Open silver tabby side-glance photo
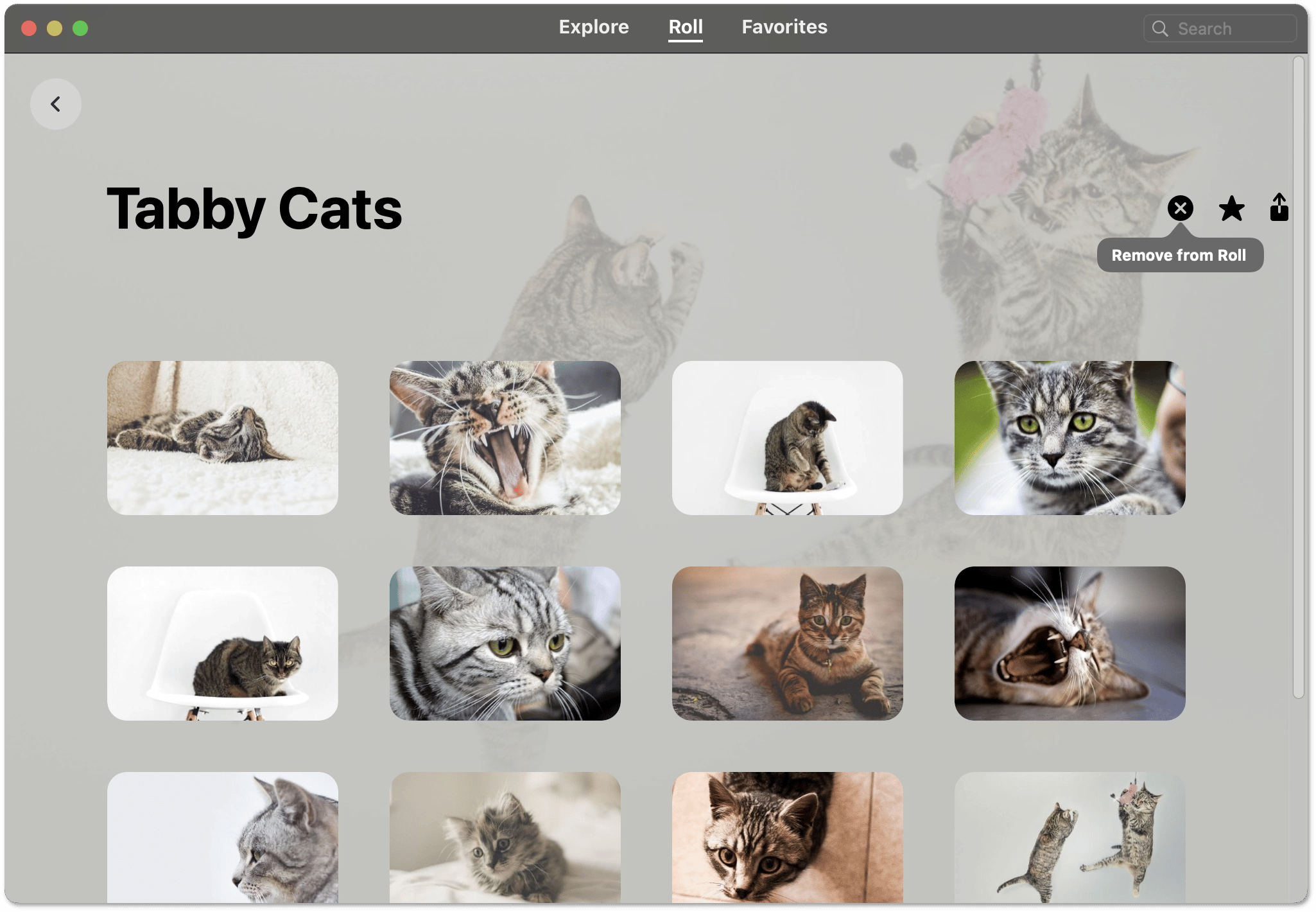1316x912 pixels. pos(505,643)
